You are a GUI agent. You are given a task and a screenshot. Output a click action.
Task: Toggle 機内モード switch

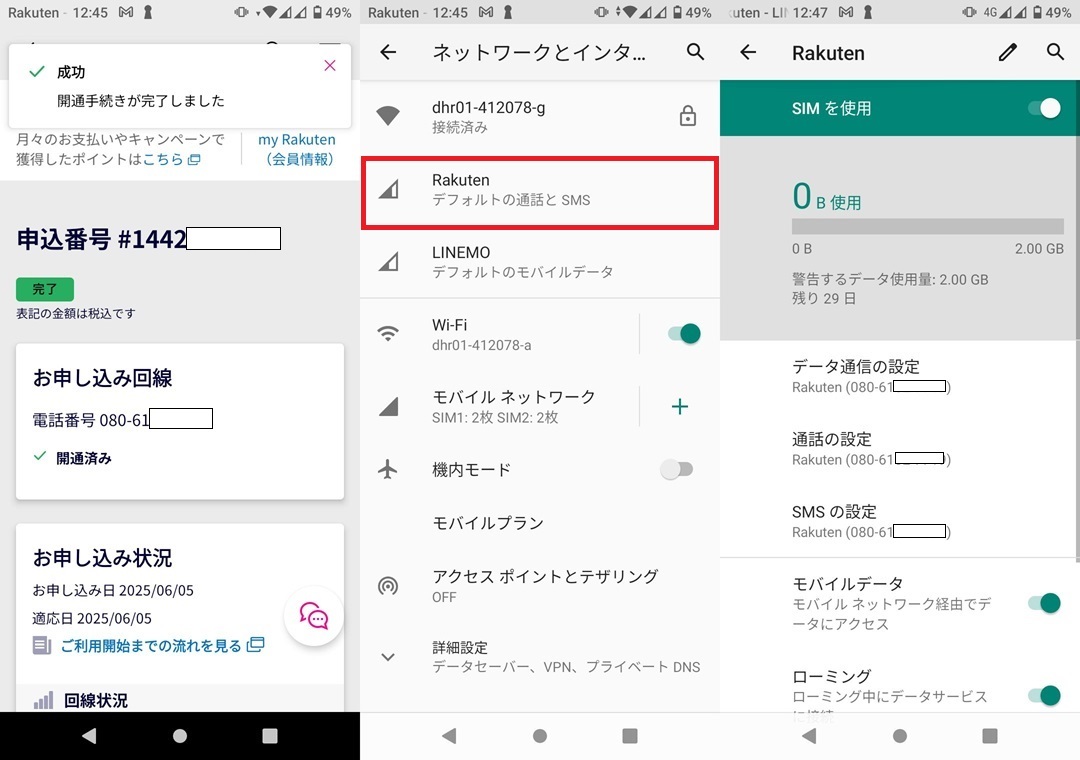coord(676,469)
